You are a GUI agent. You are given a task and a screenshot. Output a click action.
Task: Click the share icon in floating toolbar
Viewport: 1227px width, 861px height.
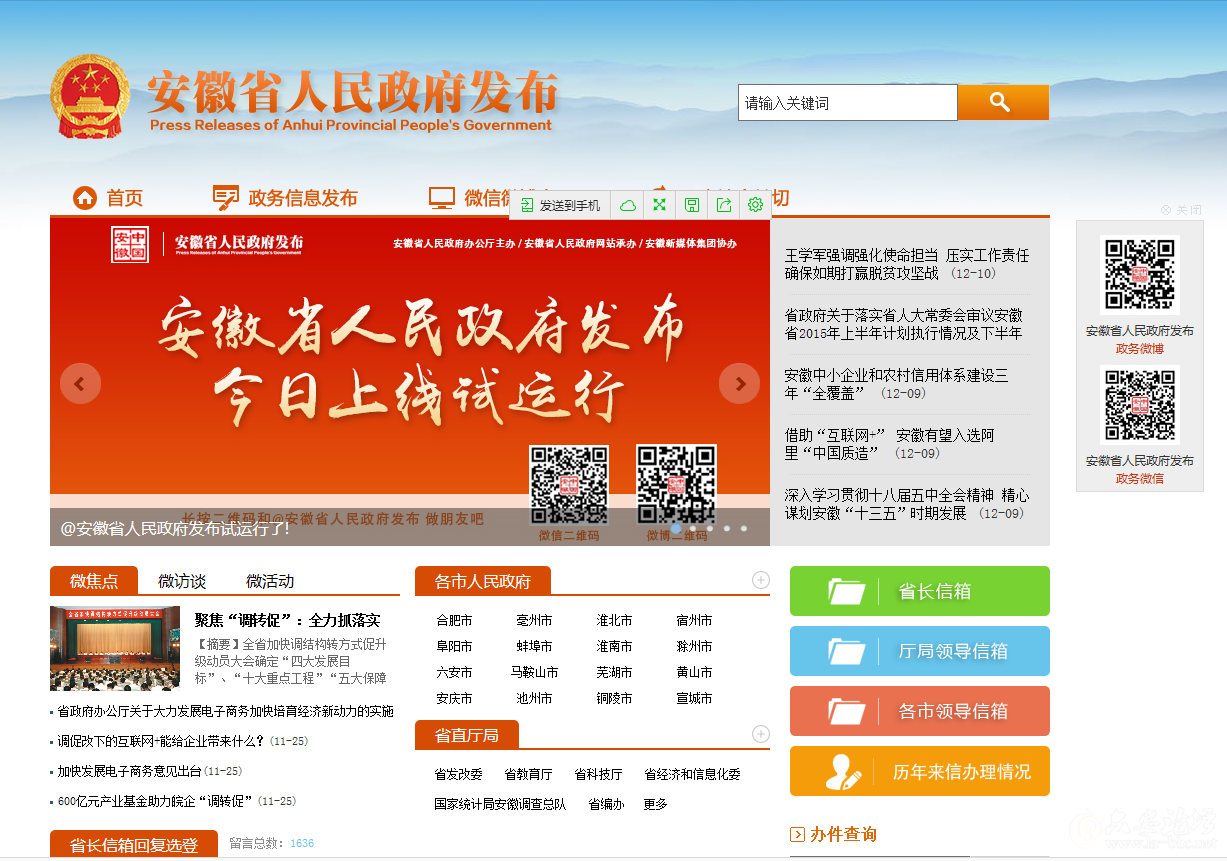point(723,205)
